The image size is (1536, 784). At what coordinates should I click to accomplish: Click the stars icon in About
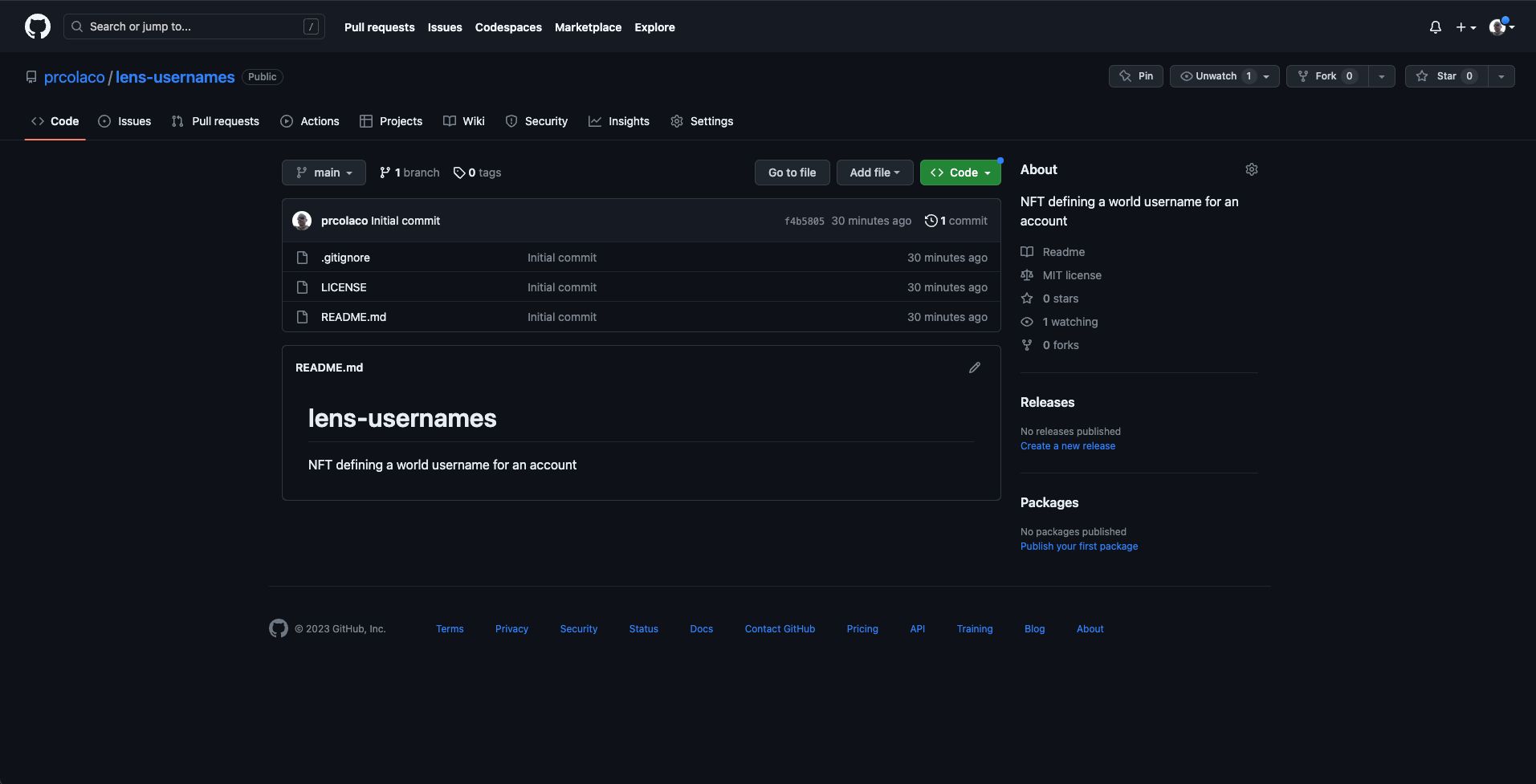[1027, 299]
